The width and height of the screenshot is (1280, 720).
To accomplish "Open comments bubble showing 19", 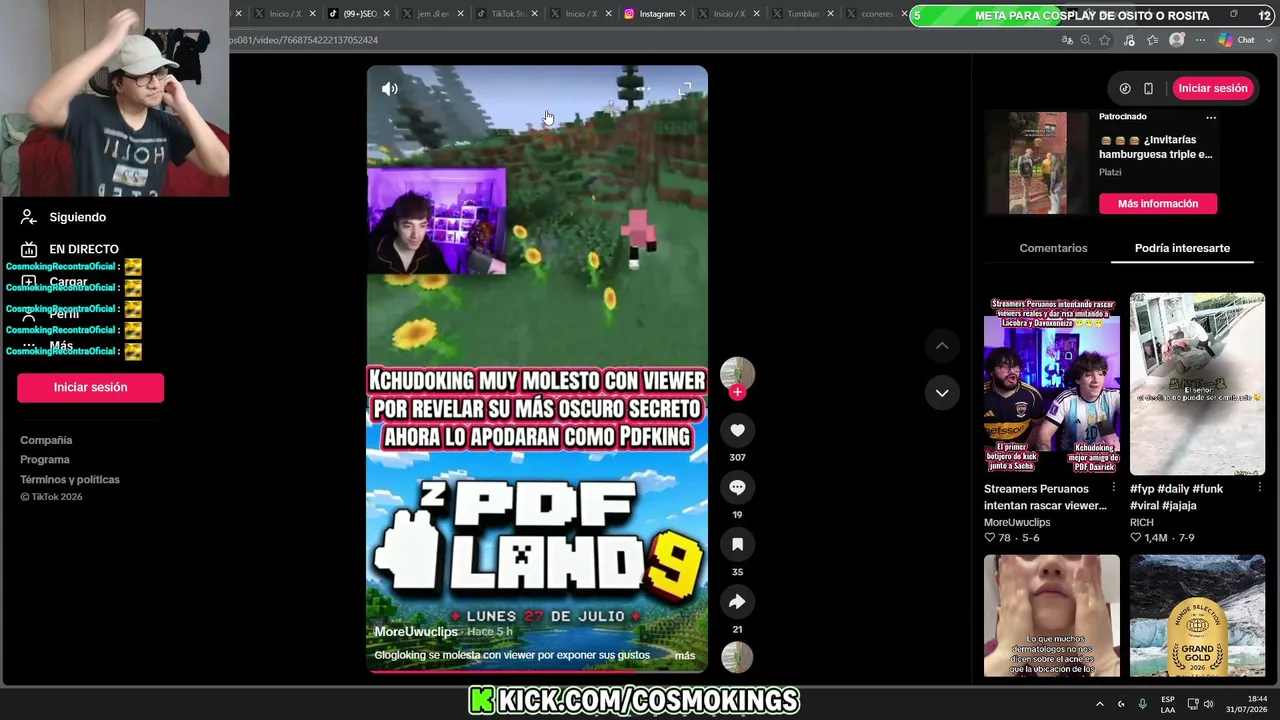I will 737,487.
